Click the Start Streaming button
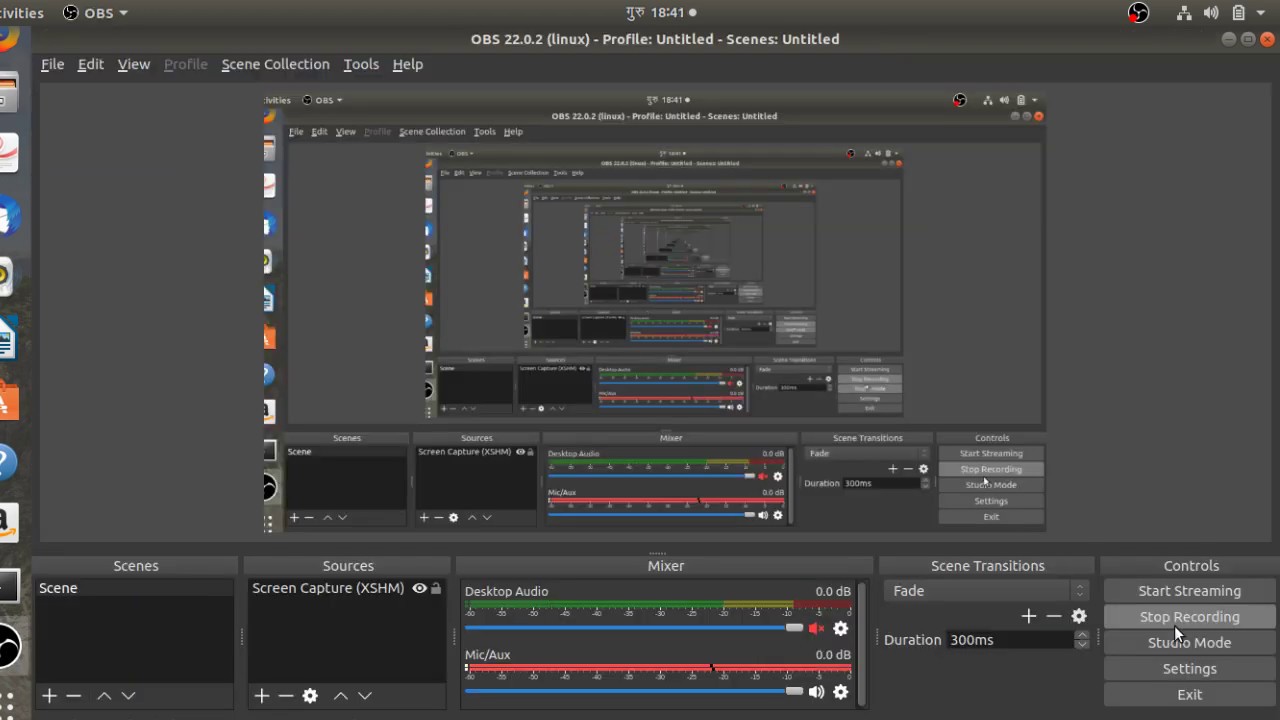The image size is (1280, 720). click(1189, 591)
